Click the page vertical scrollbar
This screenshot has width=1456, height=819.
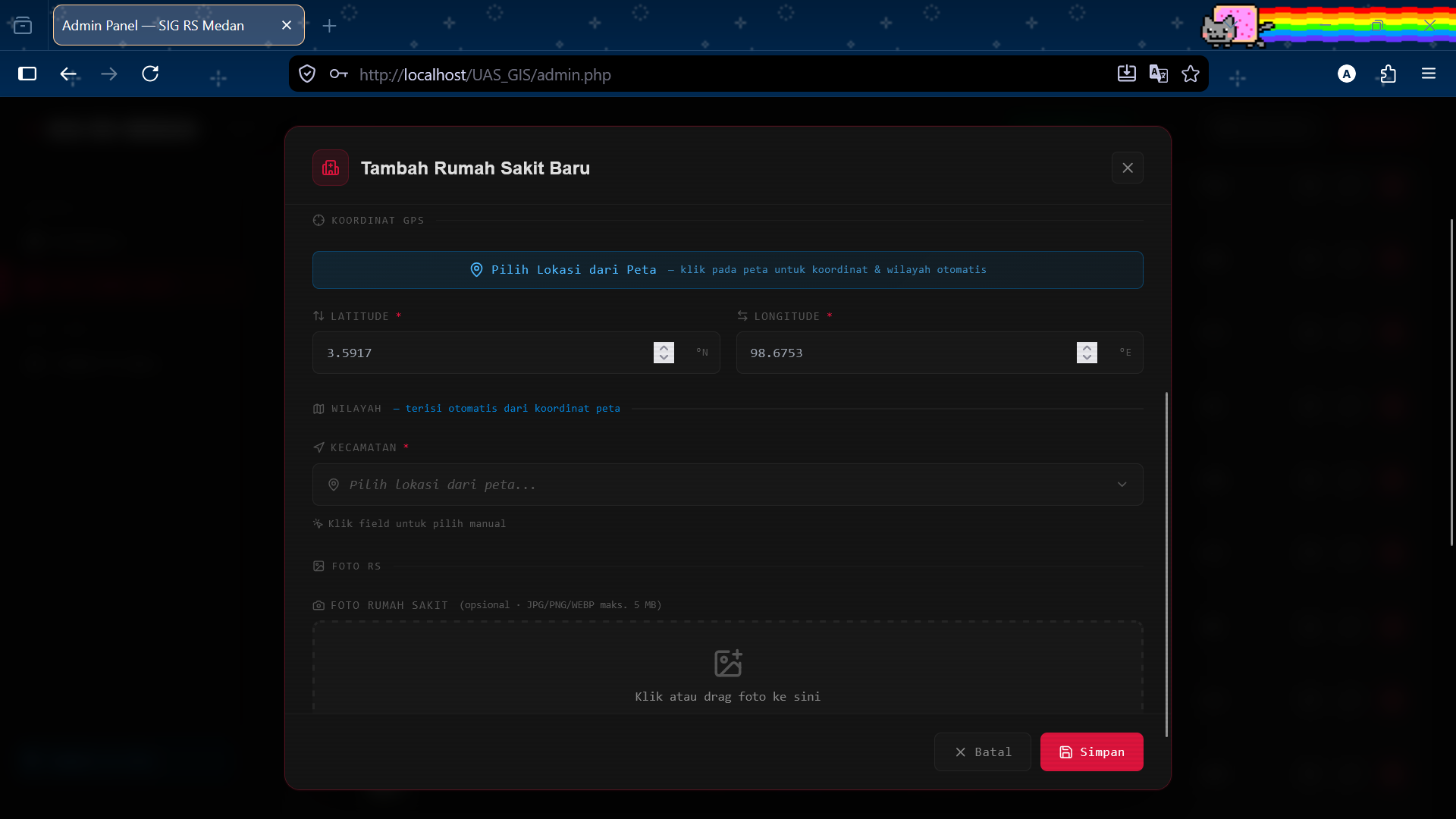tap(1451, 382)
